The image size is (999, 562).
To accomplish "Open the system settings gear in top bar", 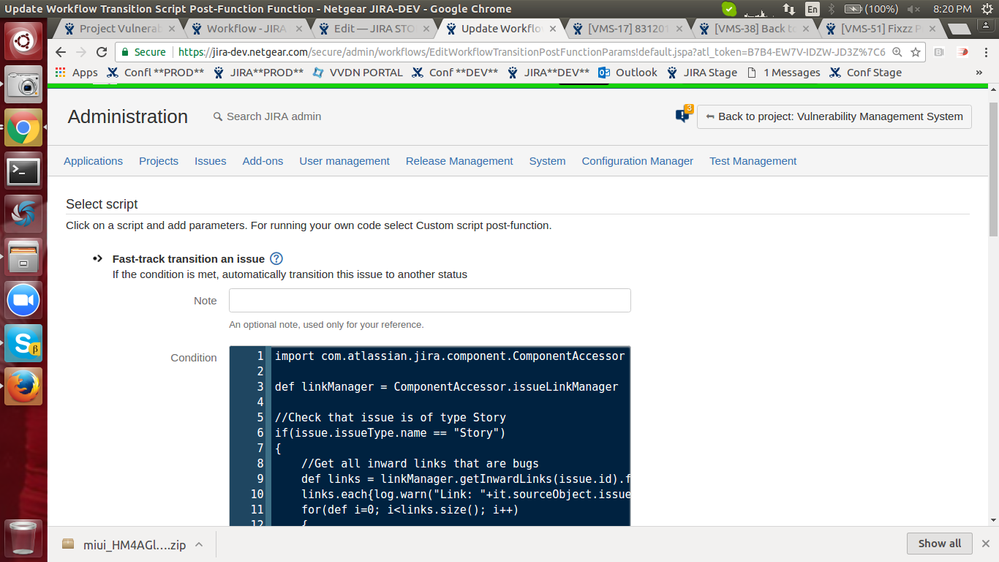I will (x=987, y=9).
